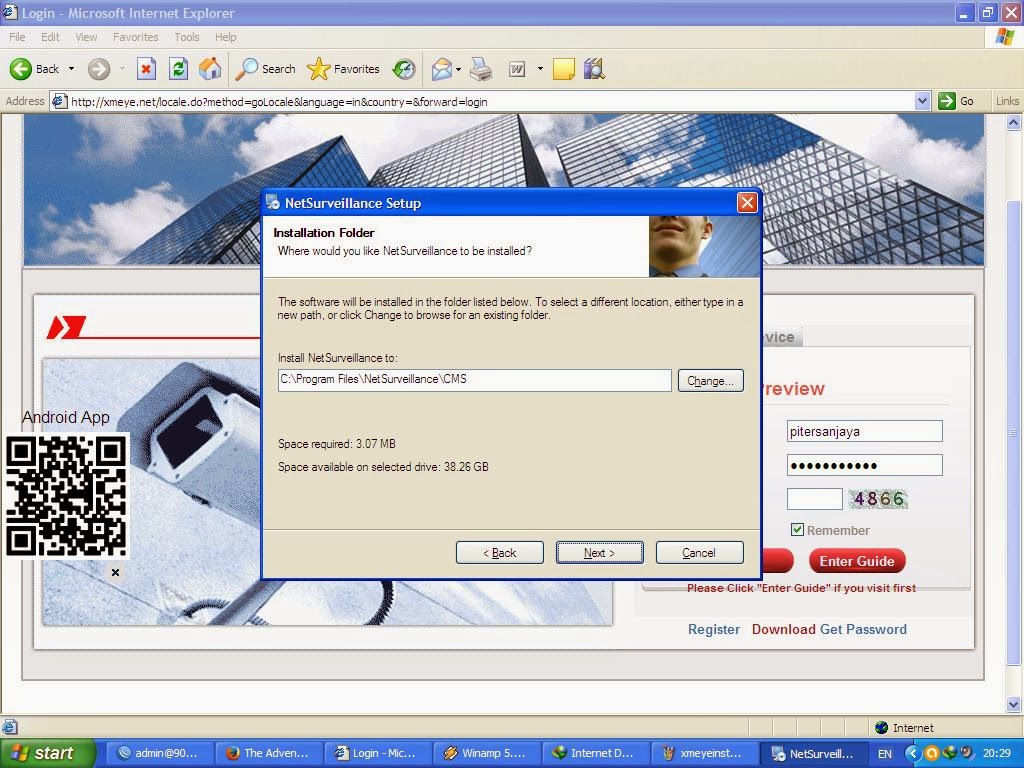This screenshot has height=768, width=1024.
Task: Cancel the NetSurveillance Setup wizard
Action: tap(699, 552)
